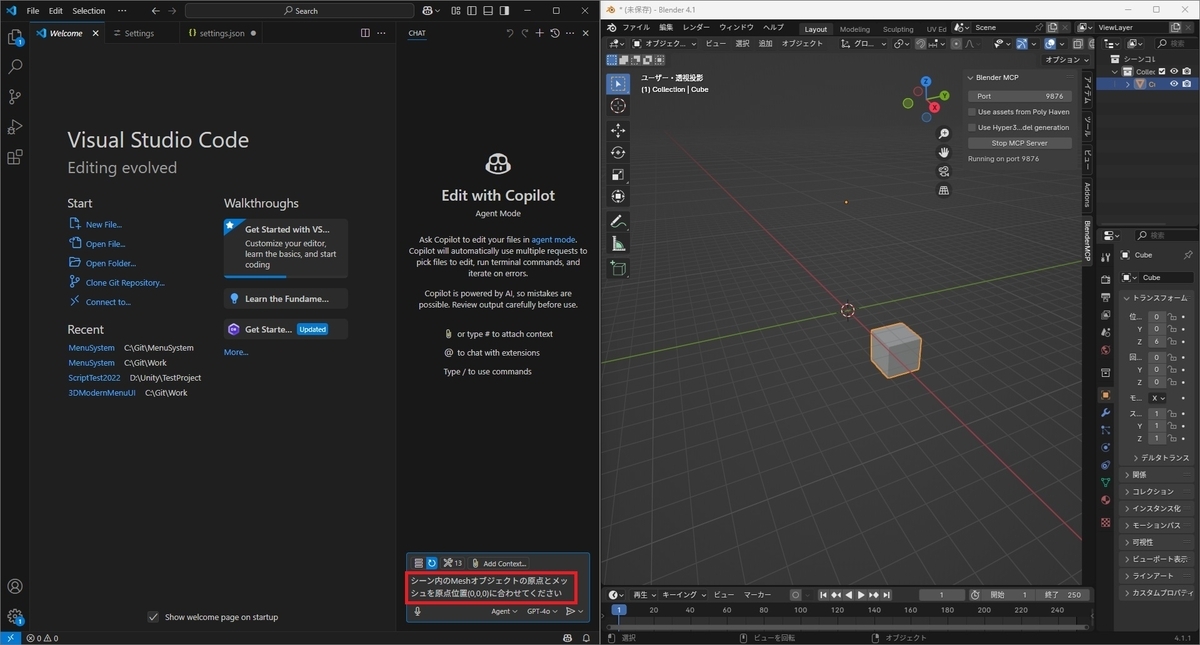Open the Modifiers wrench properties tab

(1105, 412)
